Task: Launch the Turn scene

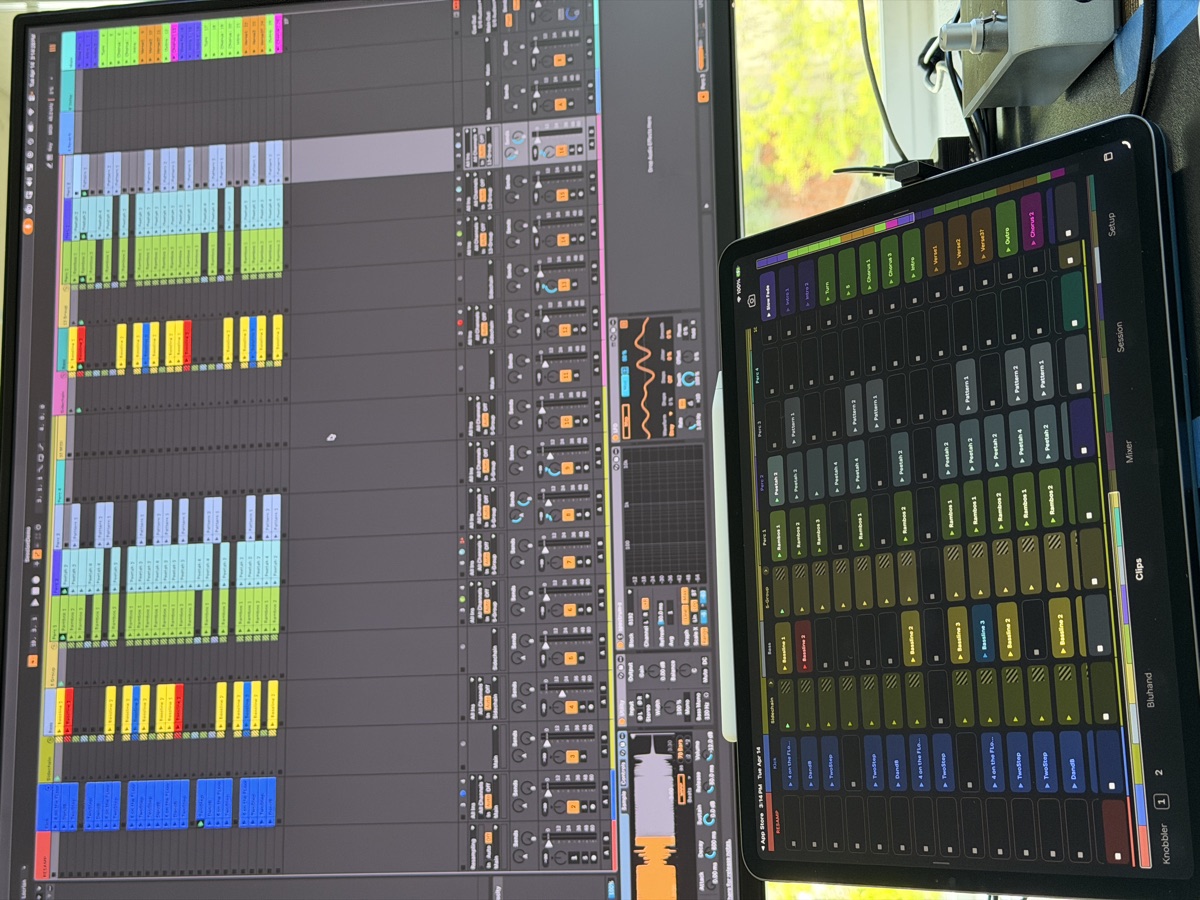Action: (828, 279)
